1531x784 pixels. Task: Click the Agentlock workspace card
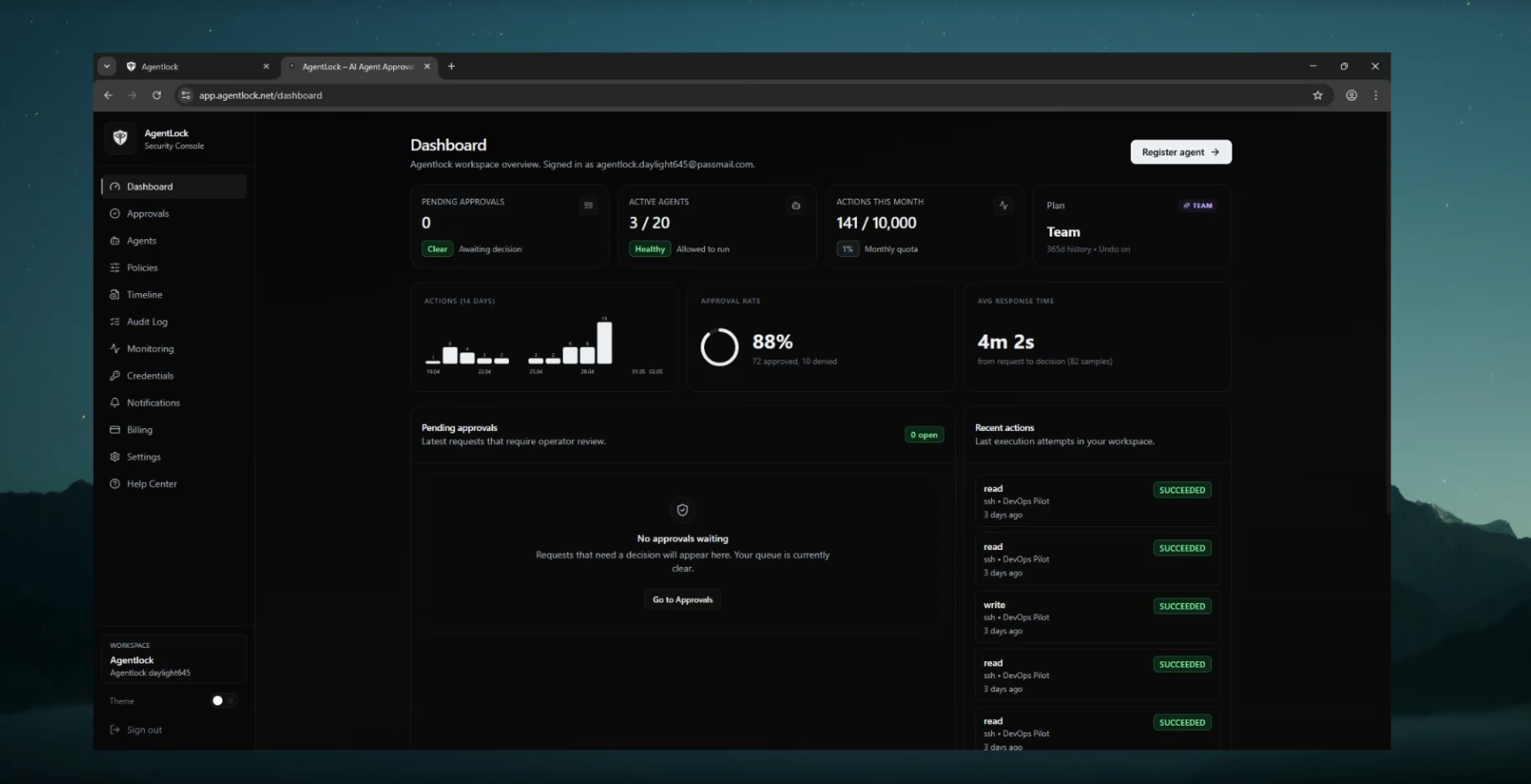pyautogui.click(x=174, y=659)
